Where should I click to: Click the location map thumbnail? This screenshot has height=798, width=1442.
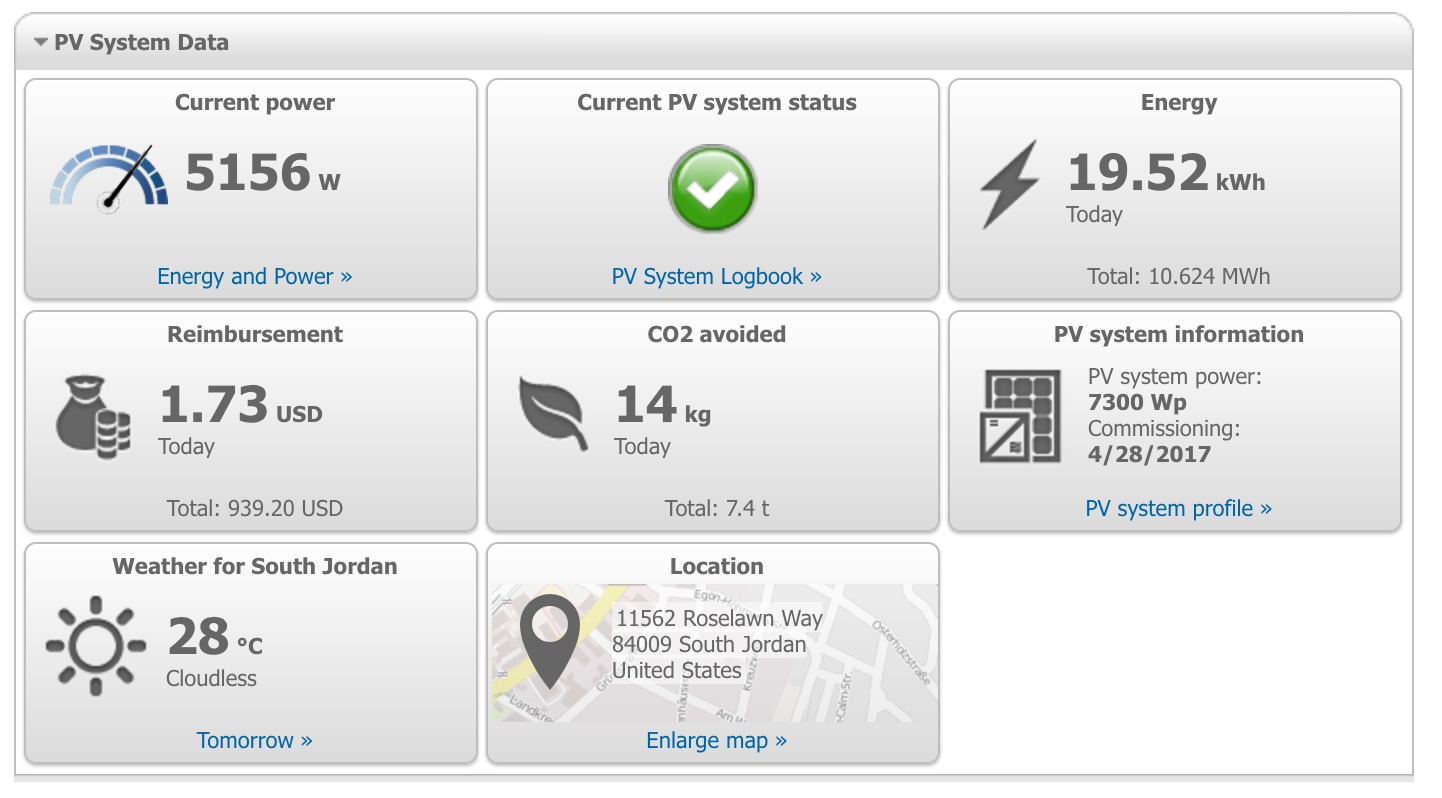[714, 653]
